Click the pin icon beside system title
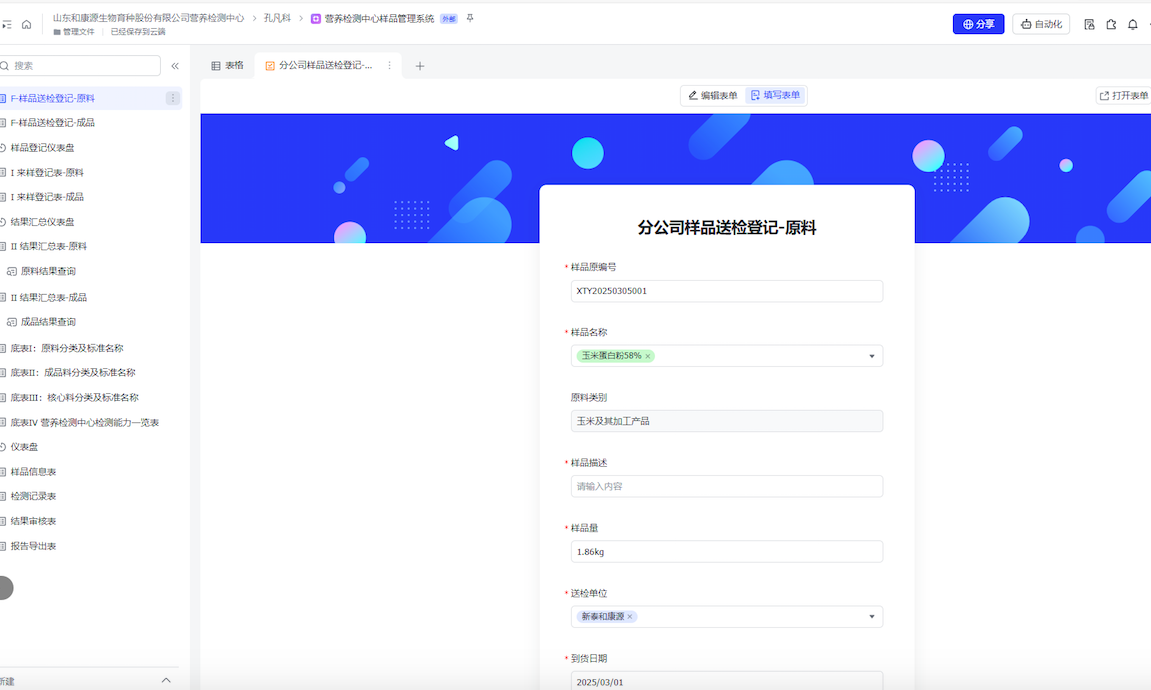 (471, 18)
